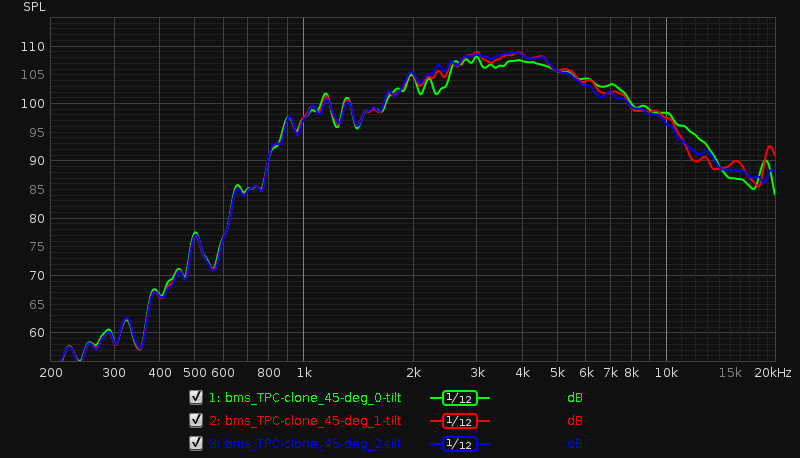Uncheck trace 3 bms_TPC-clone_45-deg_2-tilt checkbox
The width and height of the screenshot is (800, 458).
[196, 443]
